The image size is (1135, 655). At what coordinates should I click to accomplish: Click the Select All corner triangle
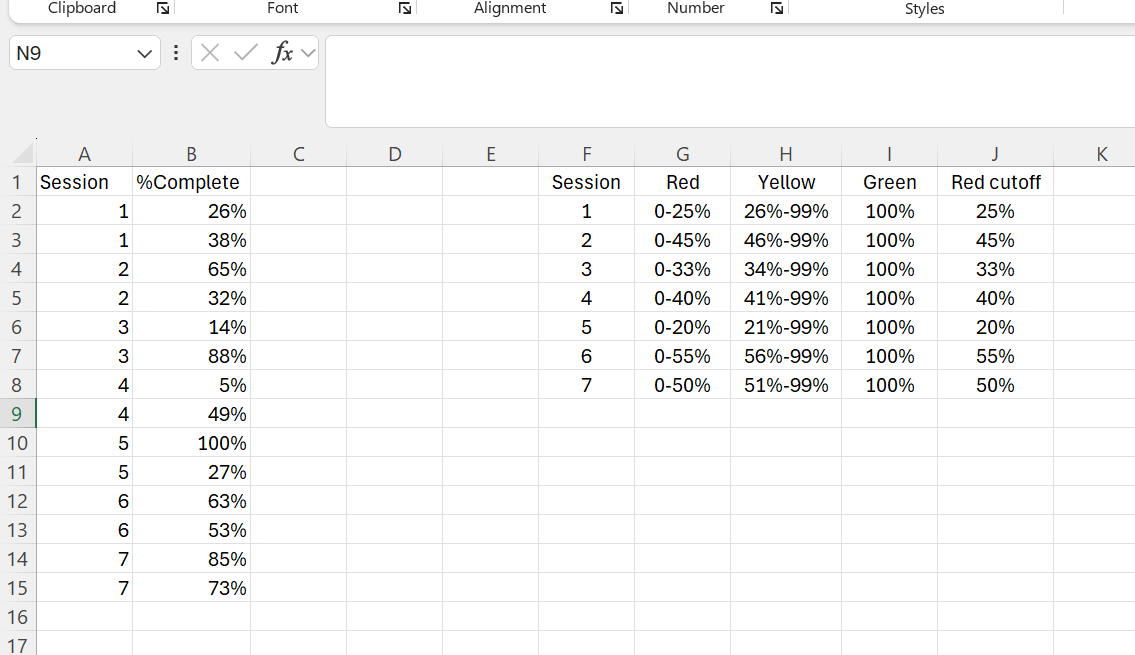coord(24,153)
